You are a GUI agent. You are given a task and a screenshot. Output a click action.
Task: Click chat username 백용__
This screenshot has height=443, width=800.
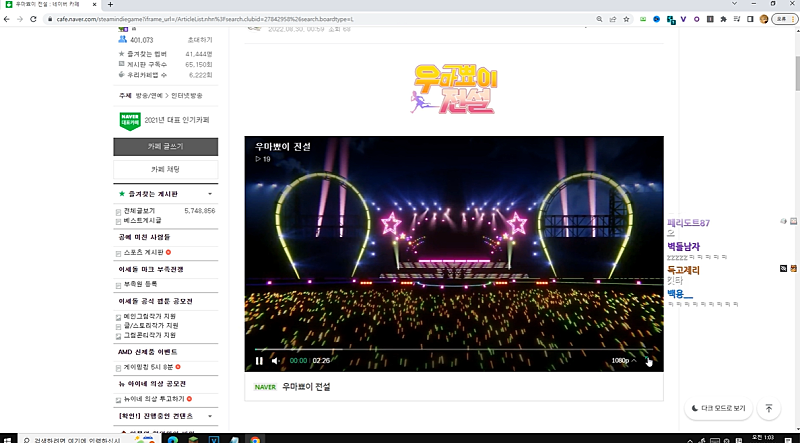pos(680,294)
